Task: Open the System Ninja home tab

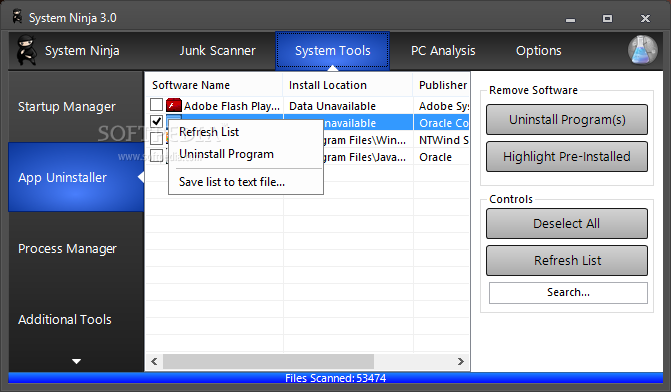Action: [x=82, y=50]
